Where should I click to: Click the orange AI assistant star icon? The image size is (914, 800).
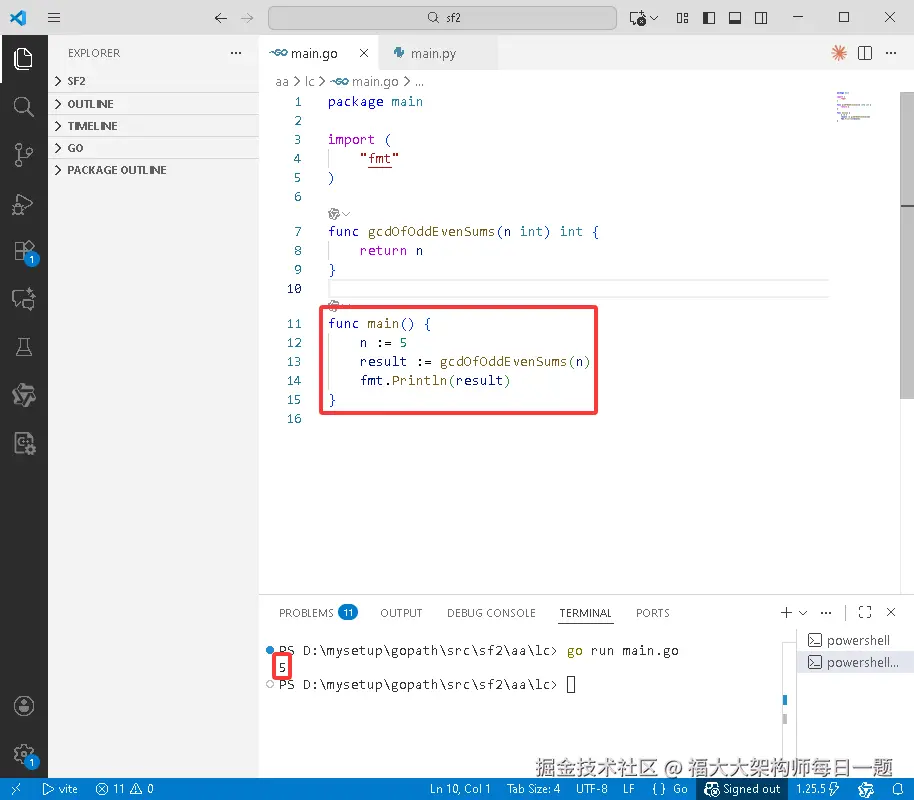(839, 53)
